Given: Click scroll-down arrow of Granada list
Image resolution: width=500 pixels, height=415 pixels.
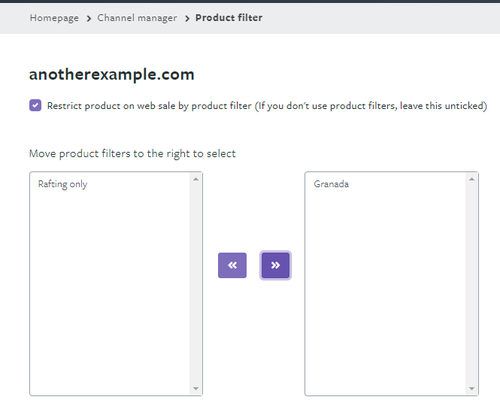Looking at the screenshot, I should pyautogui.click(x=471, y=388).
